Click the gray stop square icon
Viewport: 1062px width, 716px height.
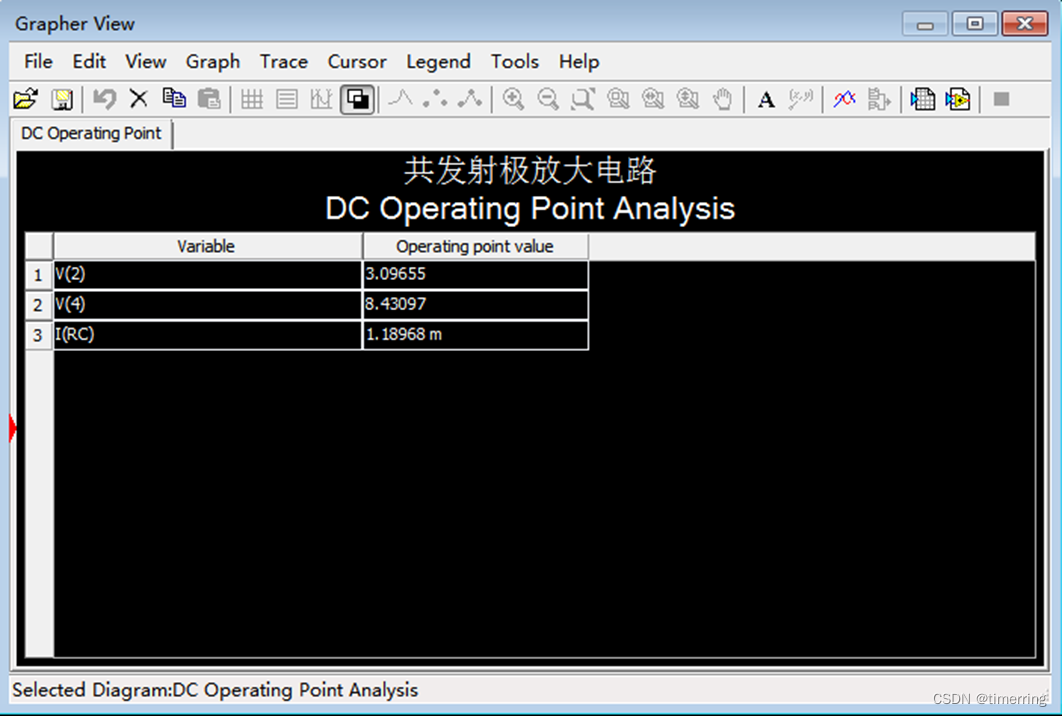(1001, 100)
